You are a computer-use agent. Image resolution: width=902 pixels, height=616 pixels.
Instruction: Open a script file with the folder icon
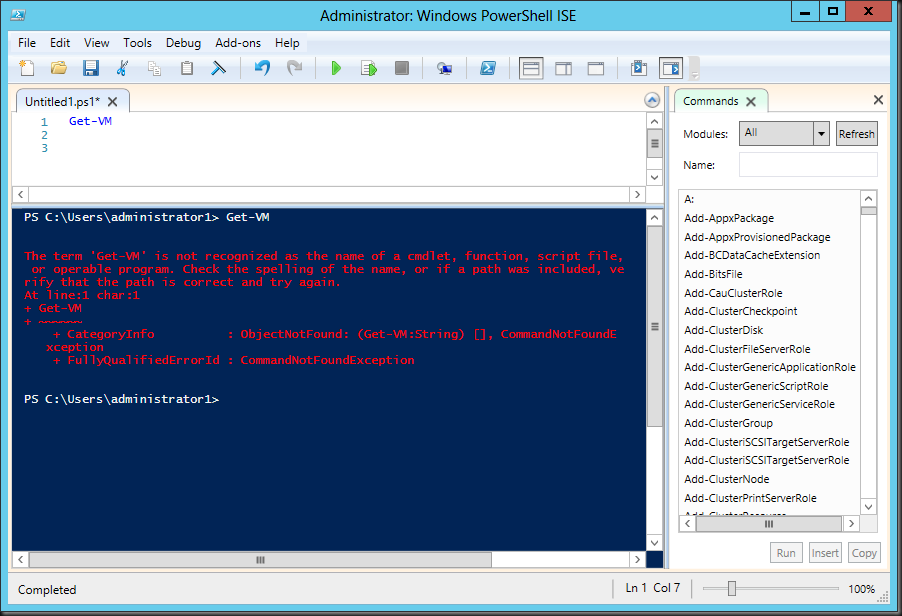[59, 68]
